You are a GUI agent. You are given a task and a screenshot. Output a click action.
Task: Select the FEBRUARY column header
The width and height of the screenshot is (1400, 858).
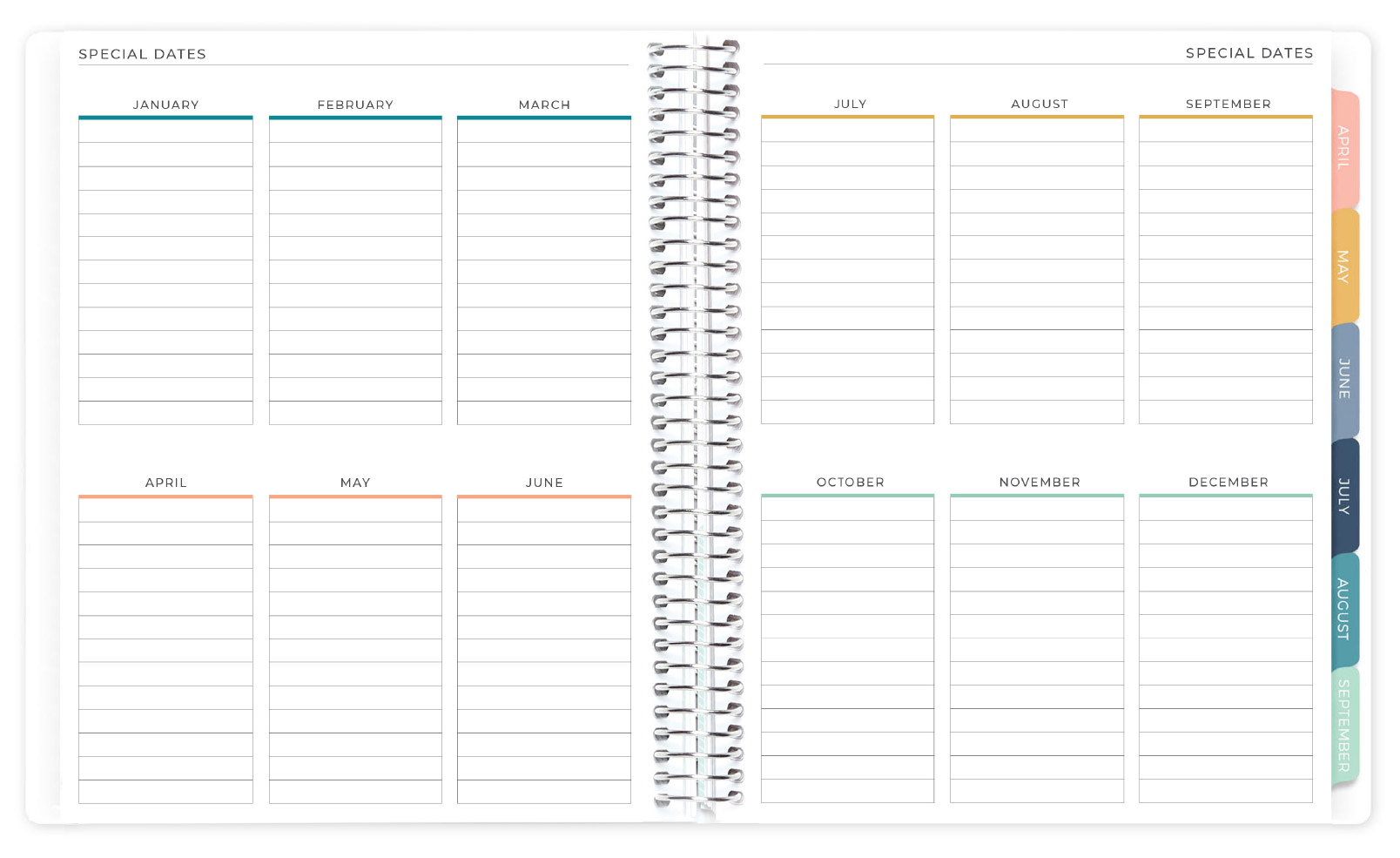(354, 104)
